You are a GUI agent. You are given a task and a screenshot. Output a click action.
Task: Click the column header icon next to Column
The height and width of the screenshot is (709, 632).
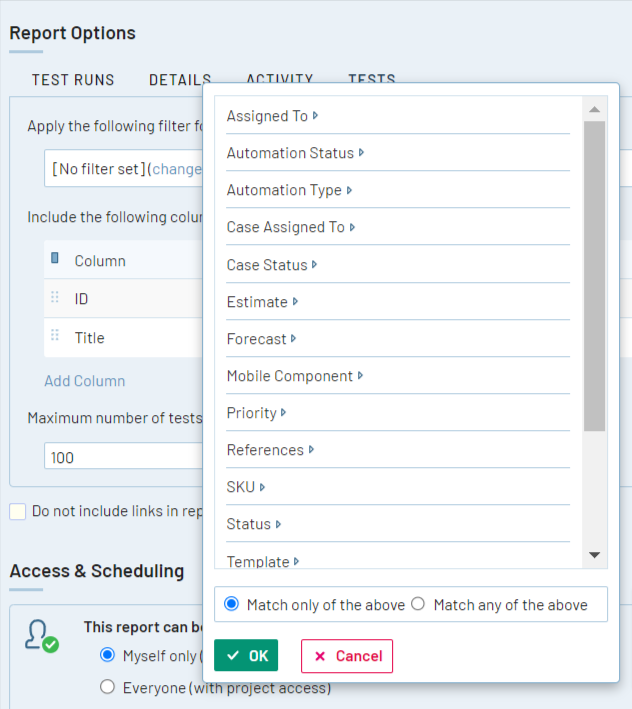[55, 260]
